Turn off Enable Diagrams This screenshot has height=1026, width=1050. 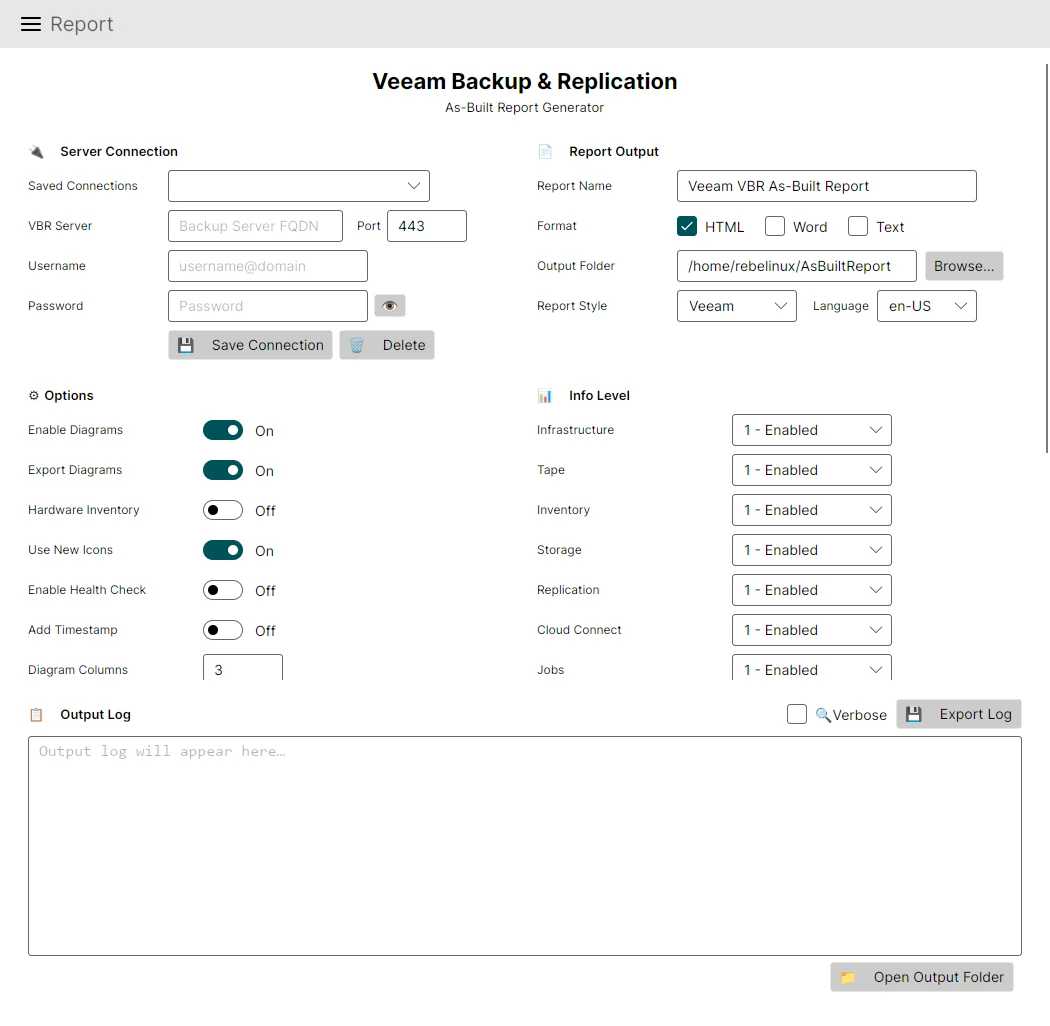click(222, 430)
